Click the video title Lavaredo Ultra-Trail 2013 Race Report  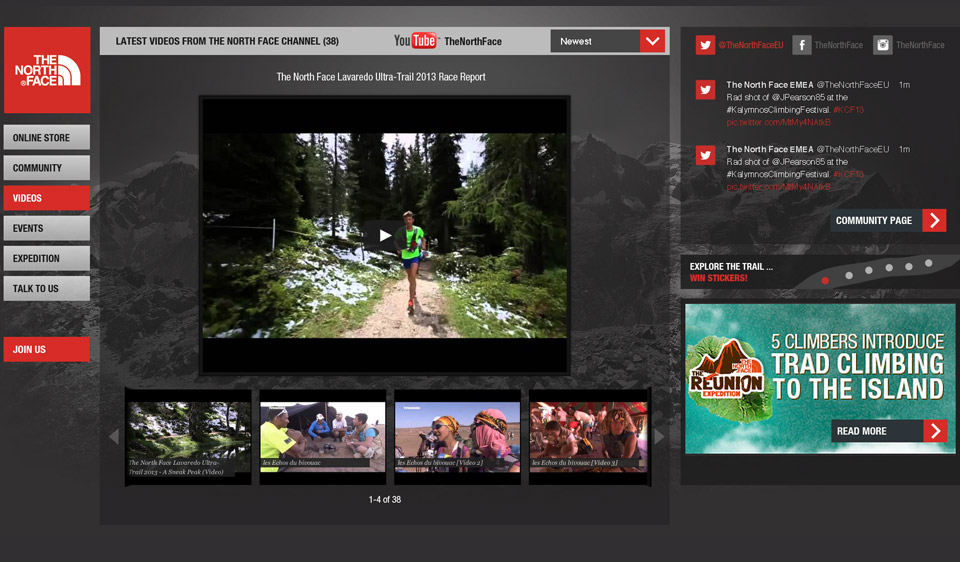[x=381, y=77]
